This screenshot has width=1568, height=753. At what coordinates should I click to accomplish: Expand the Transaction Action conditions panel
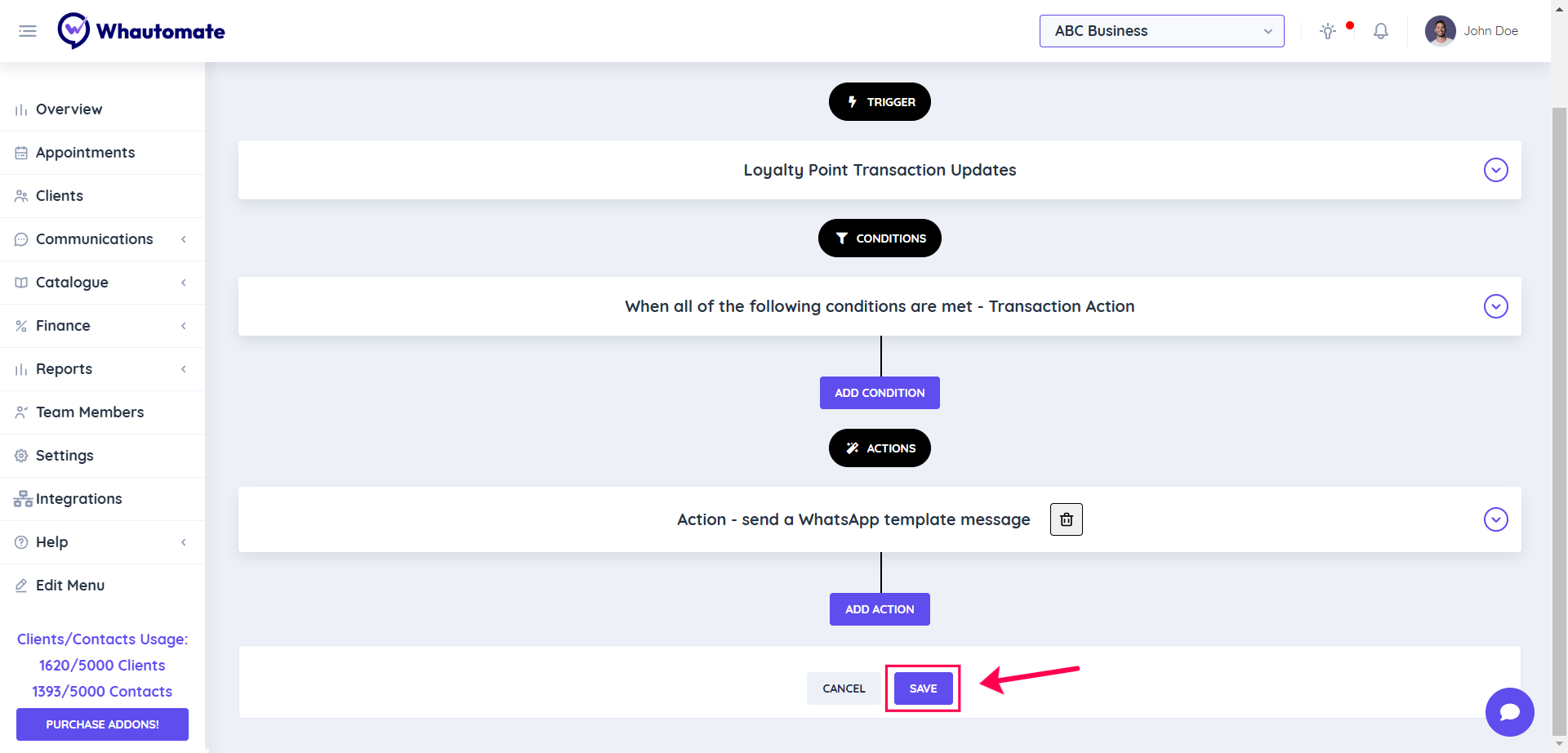[1495, 306]
